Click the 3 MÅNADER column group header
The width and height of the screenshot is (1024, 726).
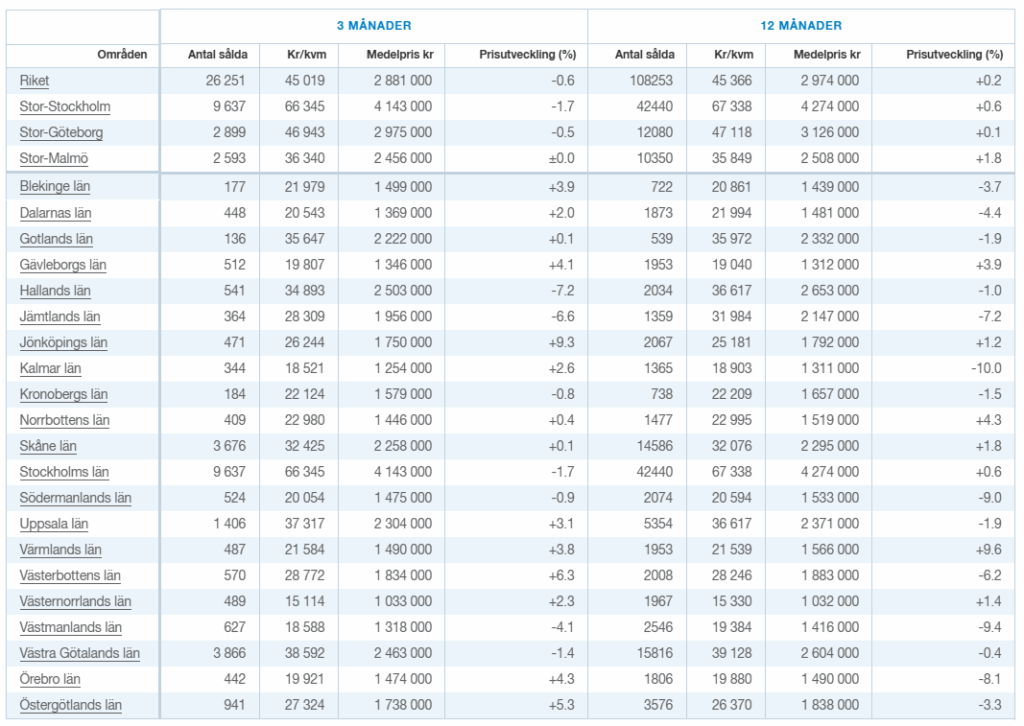coord(373,25)
